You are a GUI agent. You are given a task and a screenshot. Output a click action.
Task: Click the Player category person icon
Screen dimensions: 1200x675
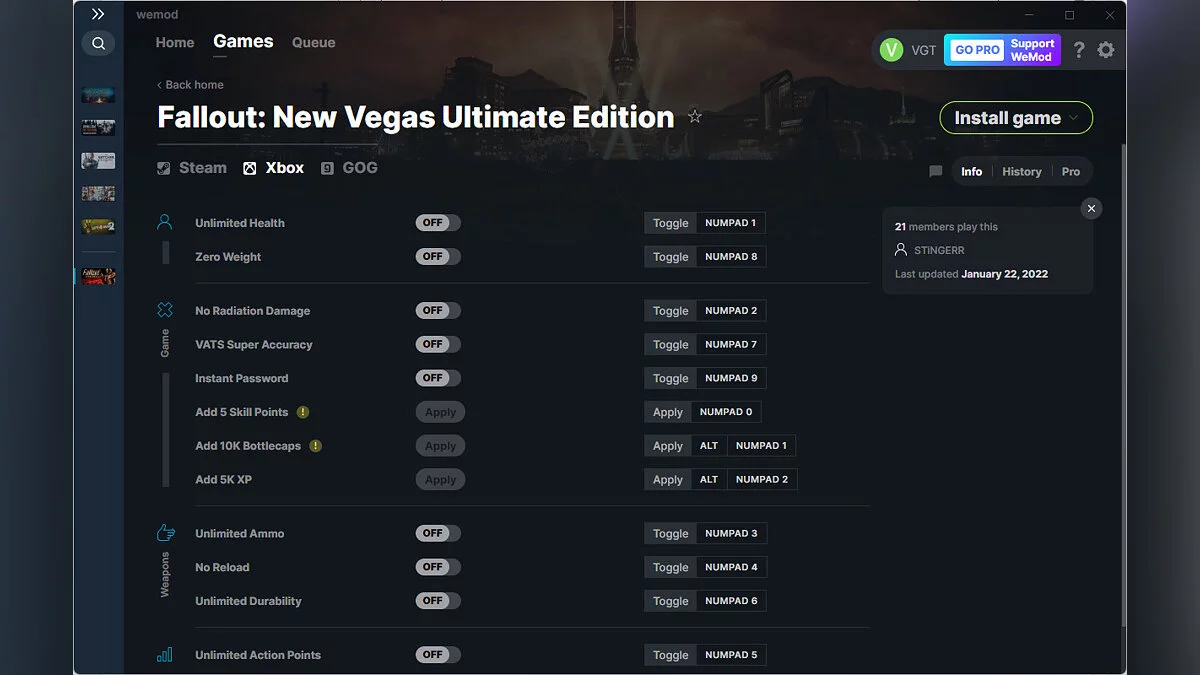tap(165, 222)
